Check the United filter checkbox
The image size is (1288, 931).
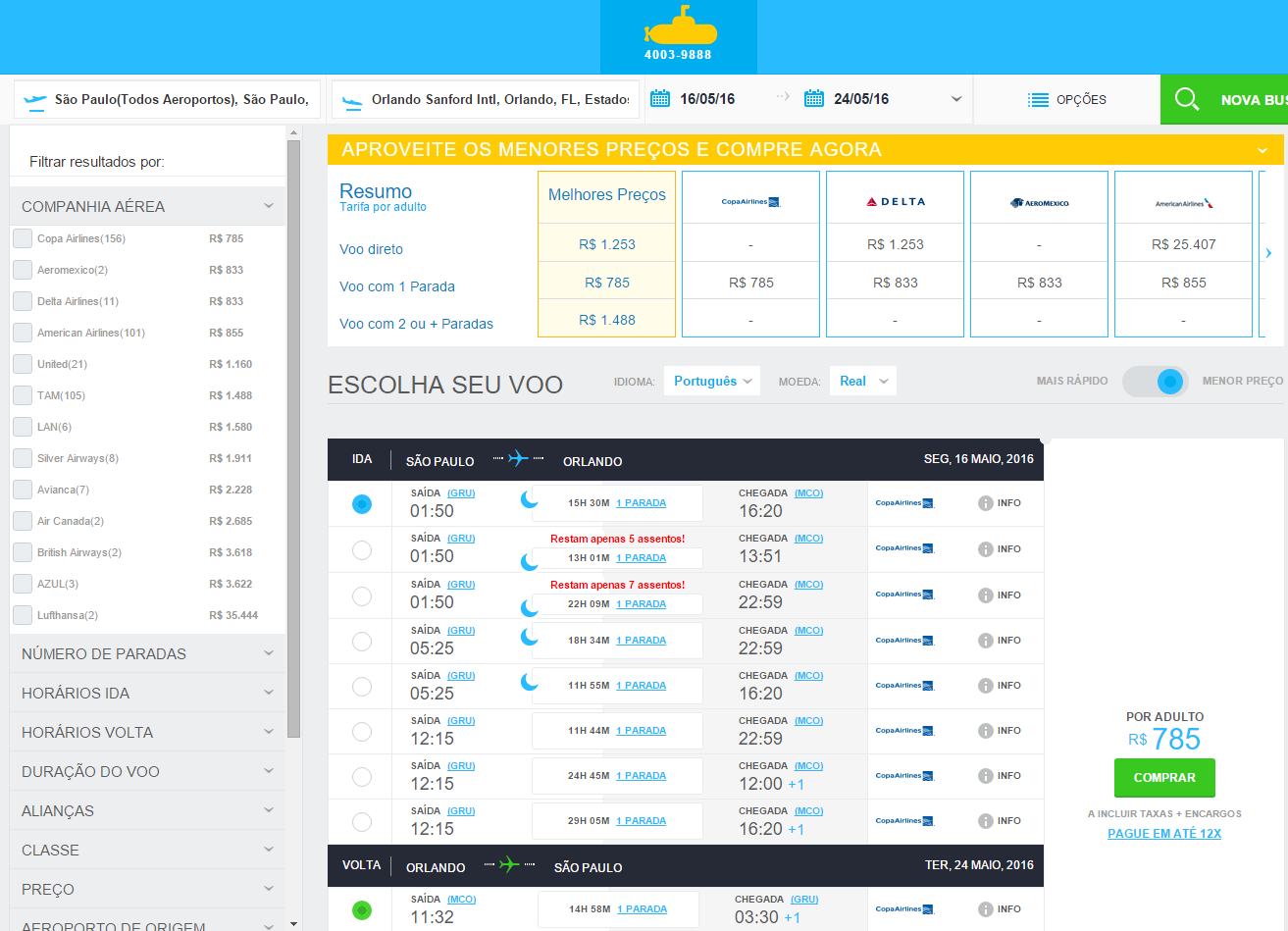(23, 364)
